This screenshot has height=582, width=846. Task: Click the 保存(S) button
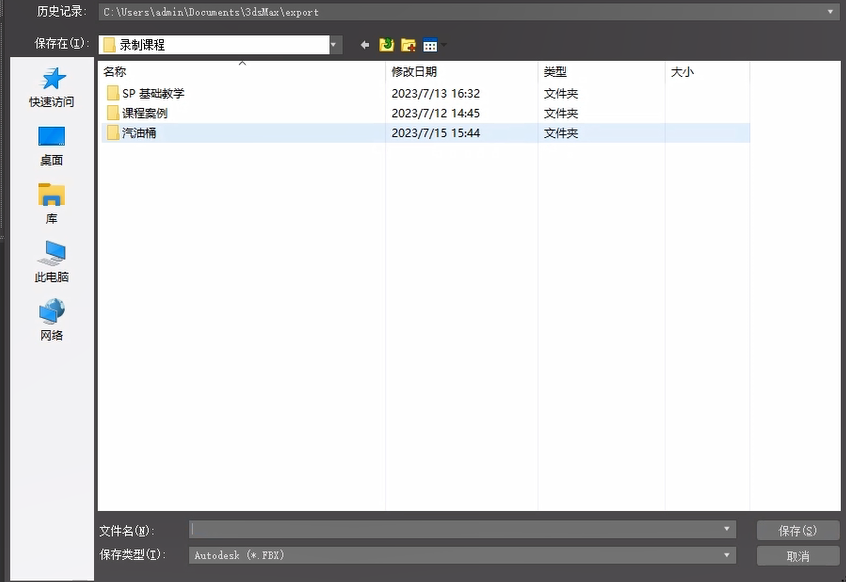click(x=797, y=530)
